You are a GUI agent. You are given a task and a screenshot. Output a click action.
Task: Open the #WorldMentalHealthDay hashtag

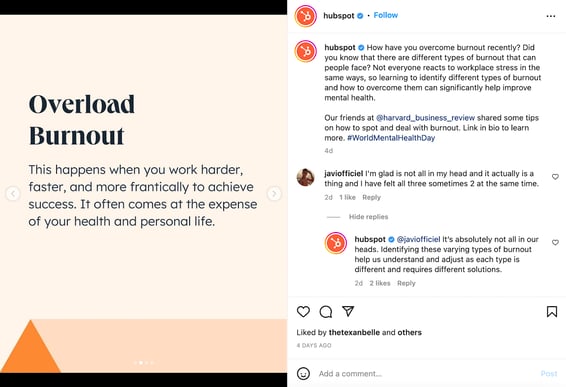(x=391, y=138)
